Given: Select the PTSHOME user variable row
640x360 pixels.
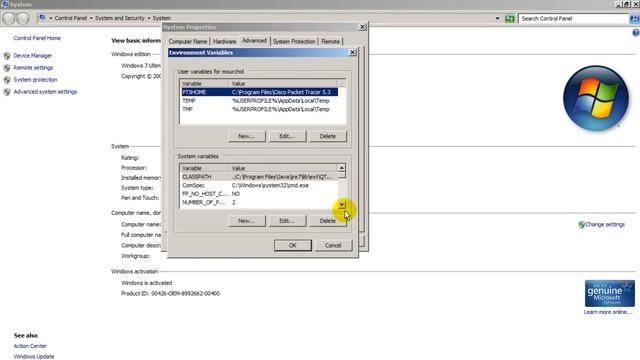Looking at the screenshot, I should (260, 92).
